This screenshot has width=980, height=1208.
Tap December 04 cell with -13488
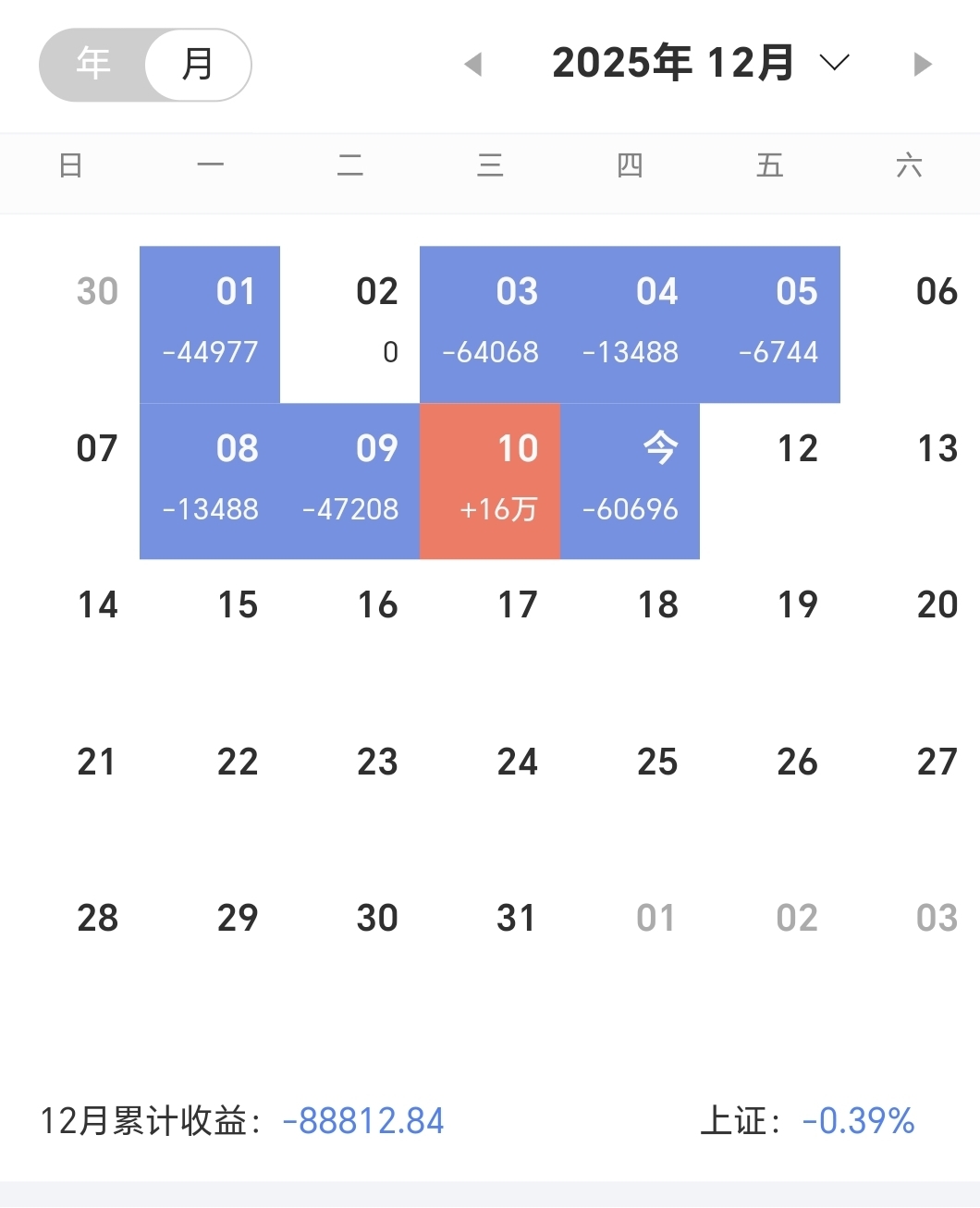point(630,324)
